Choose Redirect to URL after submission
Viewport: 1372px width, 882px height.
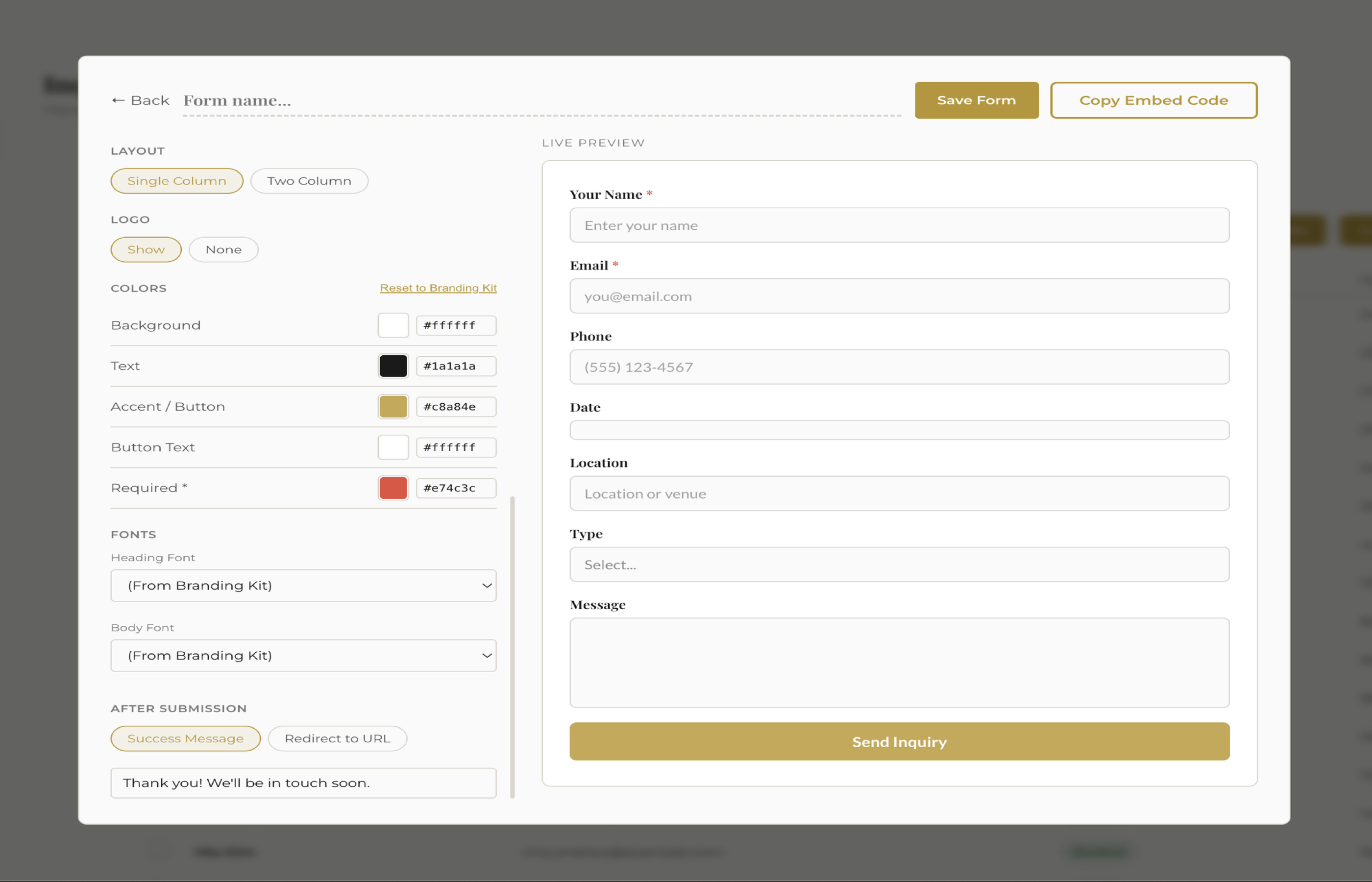click(x=337, y=738)
